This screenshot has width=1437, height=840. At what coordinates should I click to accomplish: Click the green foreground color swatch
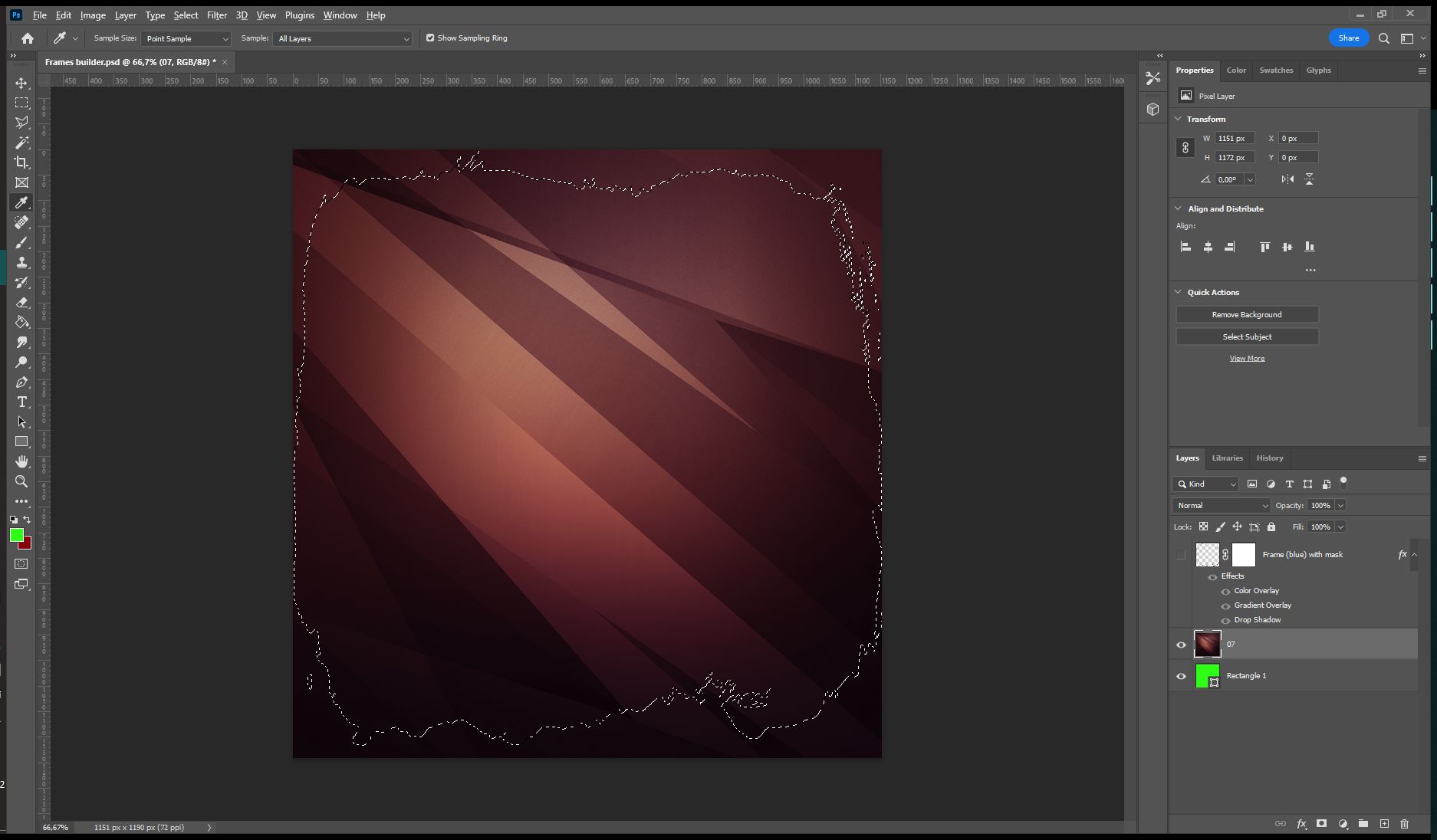pos(16,535)
